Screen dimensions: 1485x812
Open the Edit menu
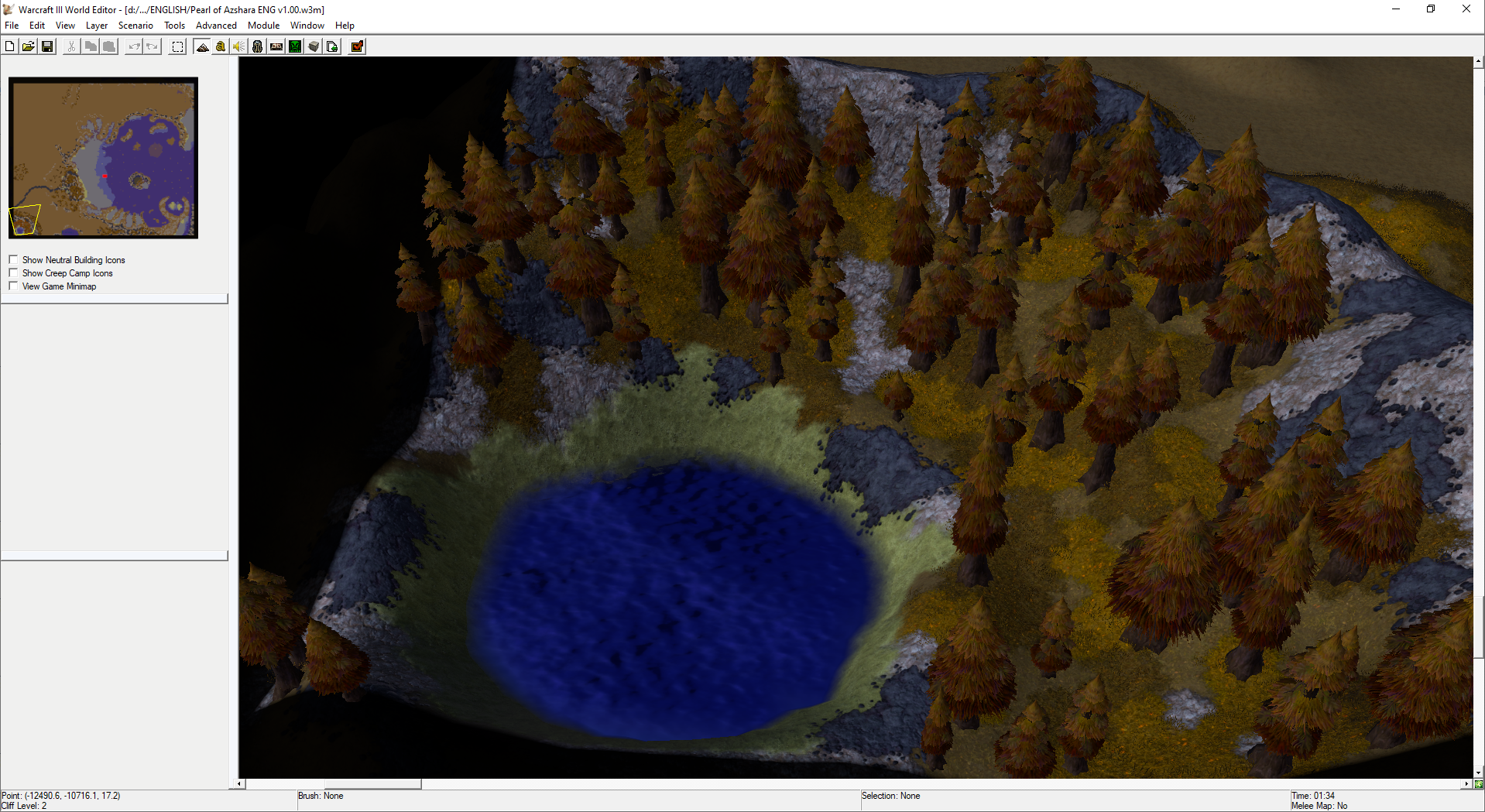(37, 26)
